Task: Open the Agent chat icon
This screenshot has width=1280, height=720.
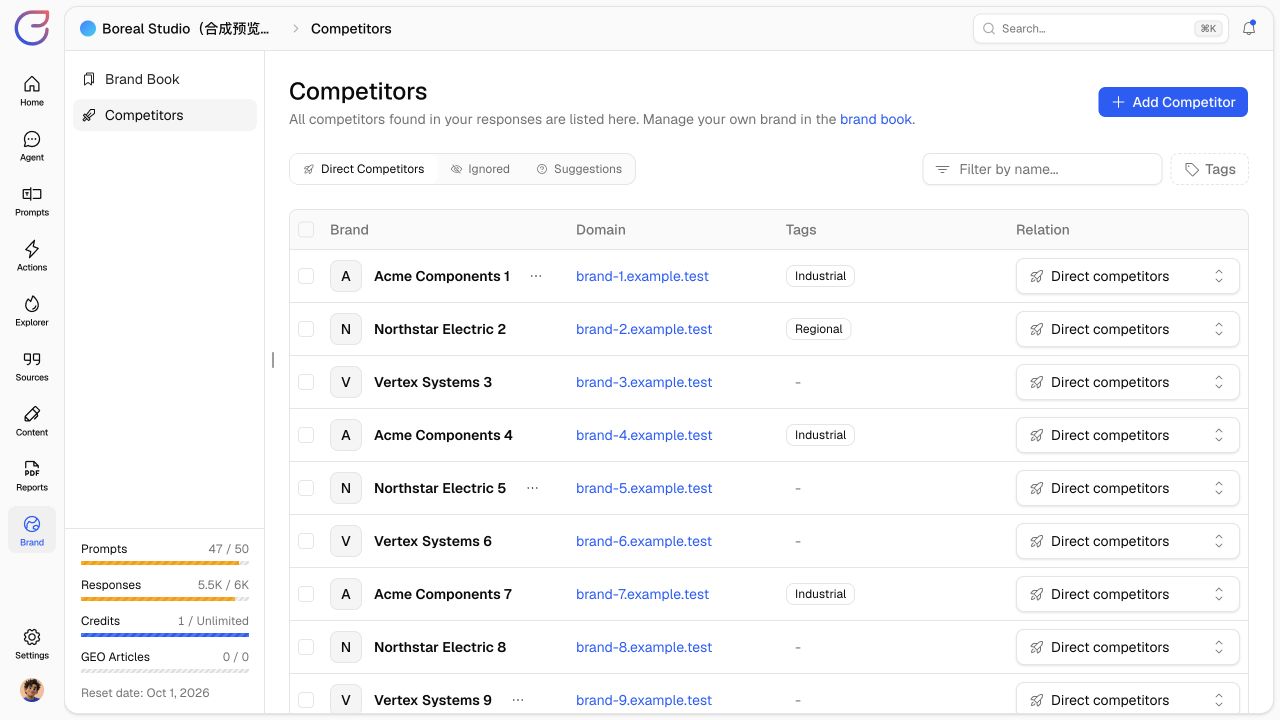Action: pyautogui.click(x=32, y=145)
